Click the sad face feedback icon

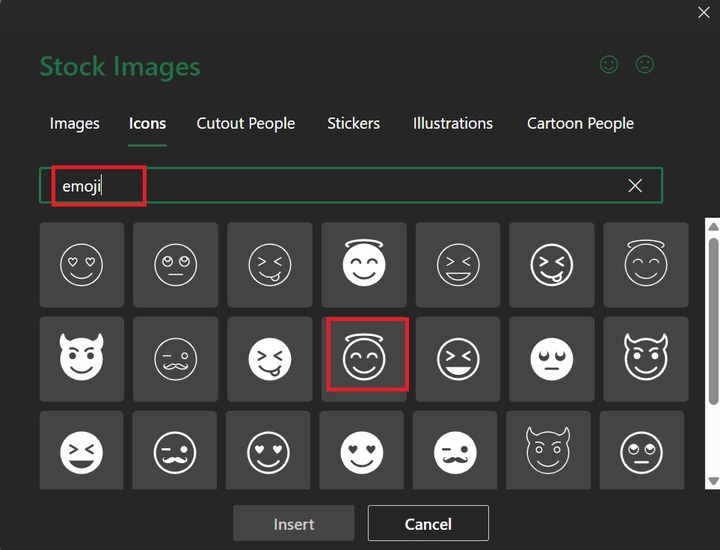[645, 65]
